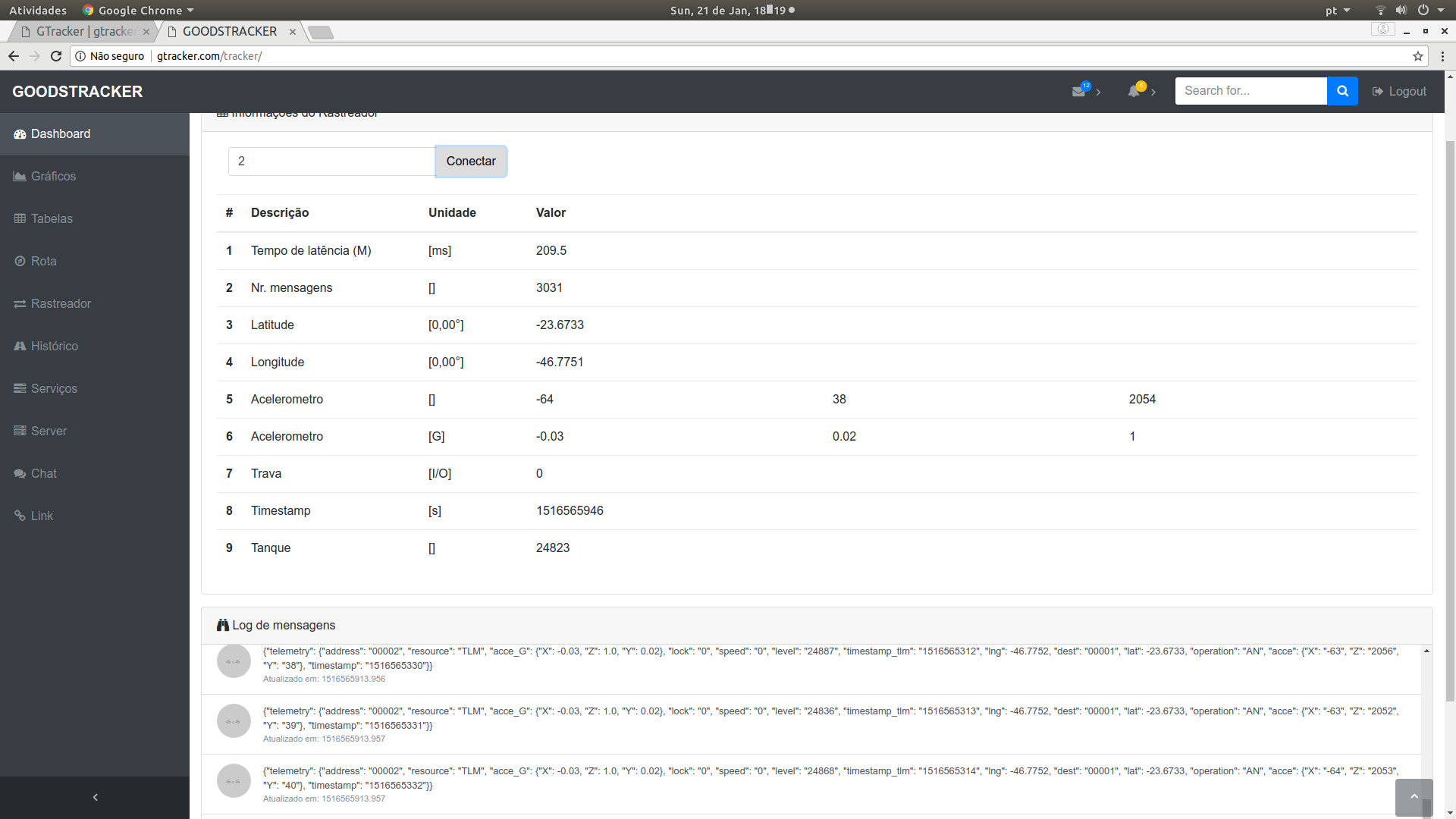The height and width of the screenshot is (819, 1456).
Task: Select Serviços in the sidebar
Action: point(95,389)
